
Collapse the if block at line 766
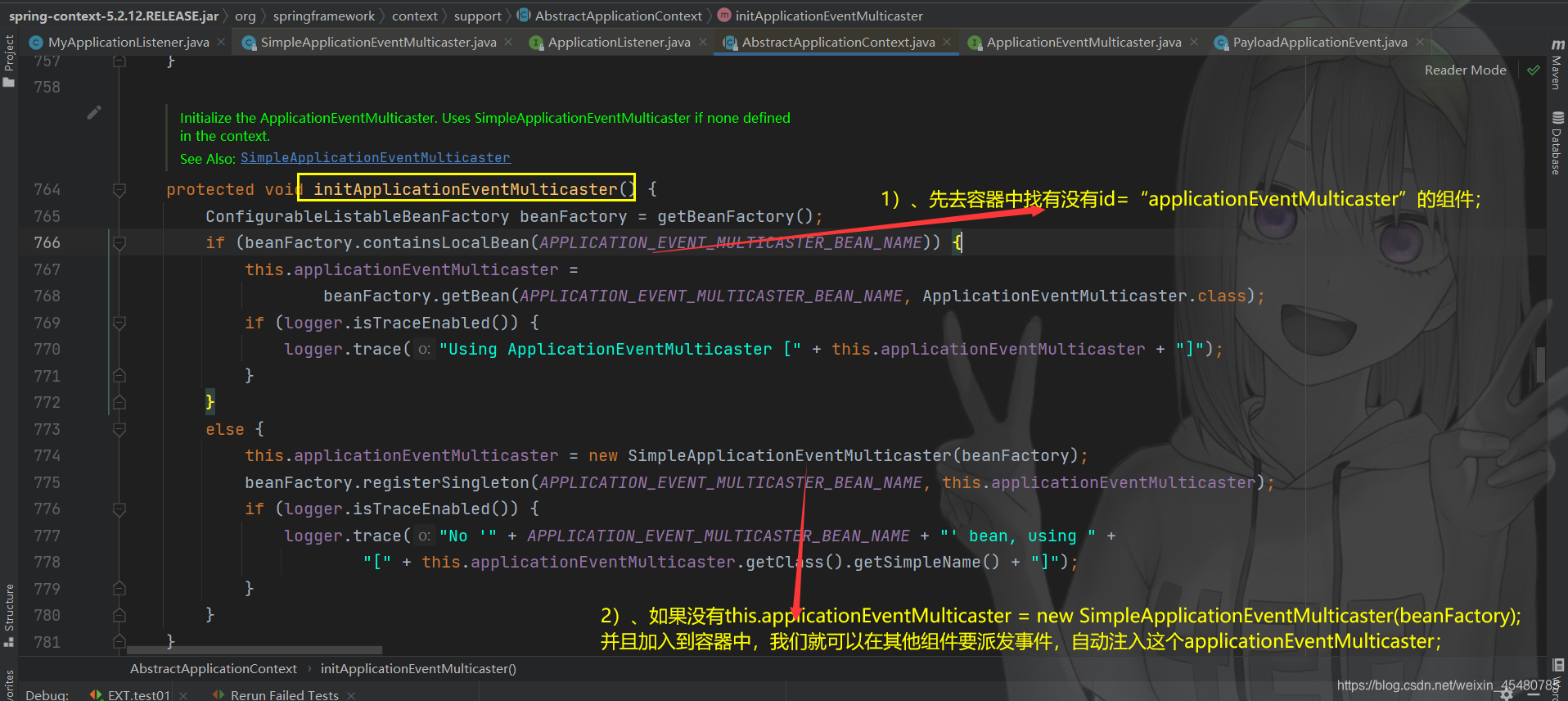click(x=119, y=243)
